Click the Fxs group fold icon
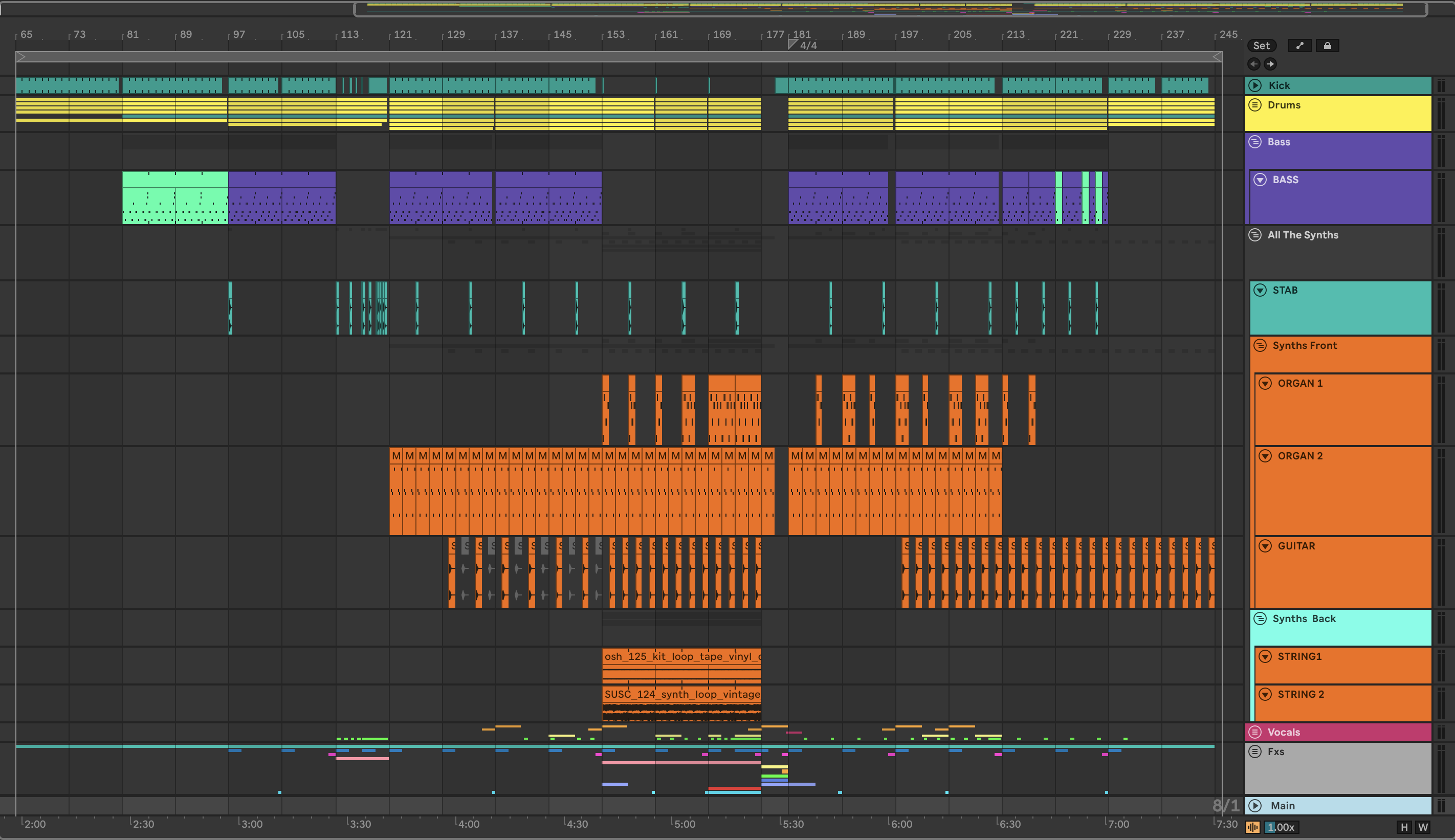The image size is (1455, 840). (x=1255, y=751)
